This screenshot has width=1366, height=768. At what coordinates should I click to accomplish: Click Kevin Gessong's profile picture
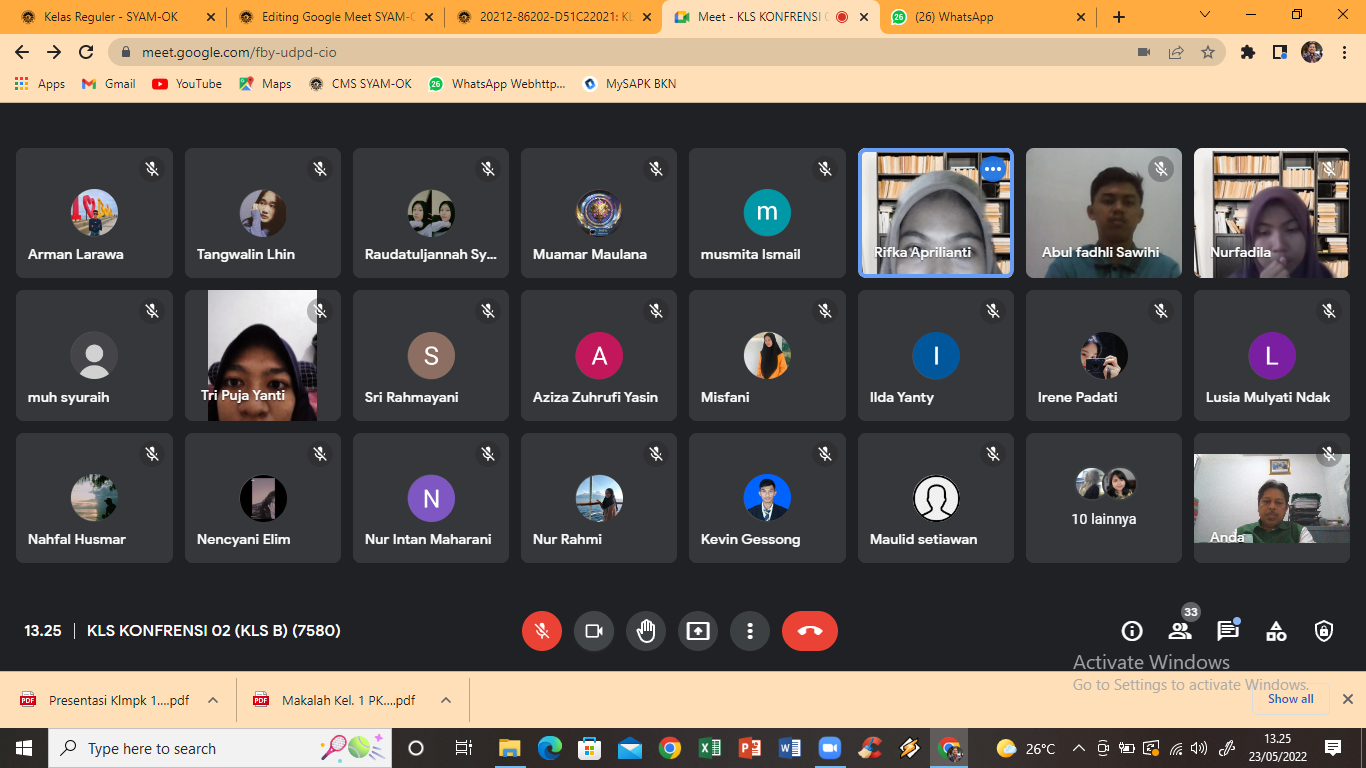[767, 498]
